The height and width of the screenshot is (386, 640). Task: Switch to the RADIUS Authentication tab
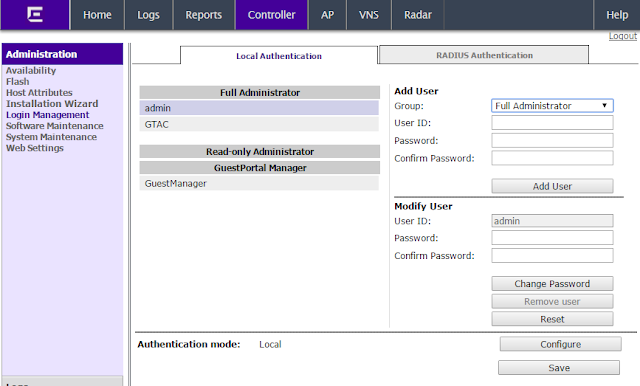point(484,55)
